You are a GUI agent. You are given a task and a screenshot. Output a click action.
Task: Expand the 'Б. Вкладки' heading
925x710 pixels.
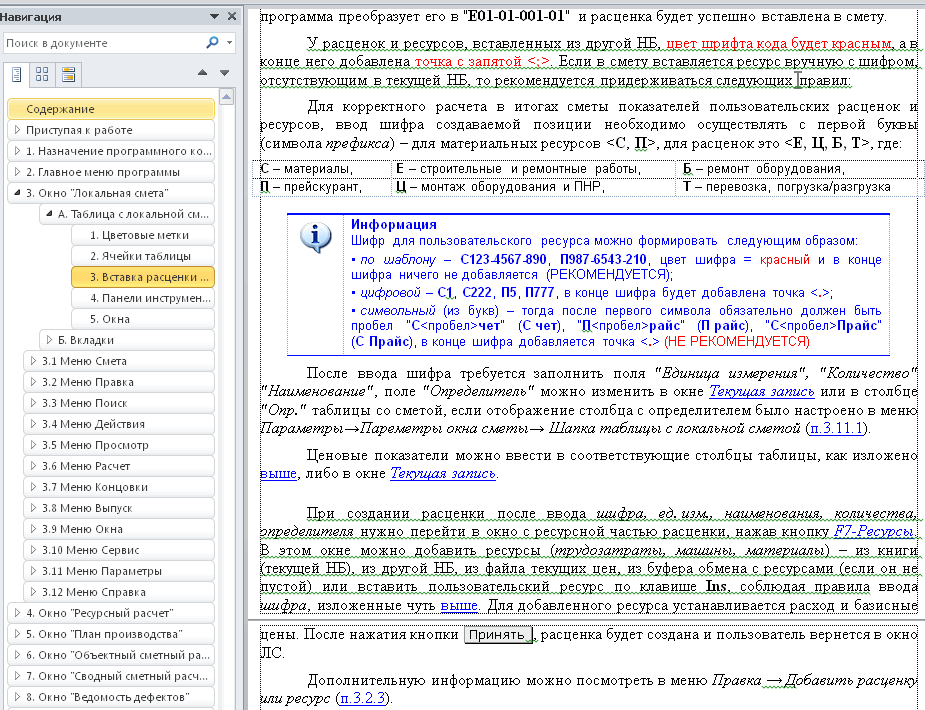pyautogui.click(x=49, y=340)
